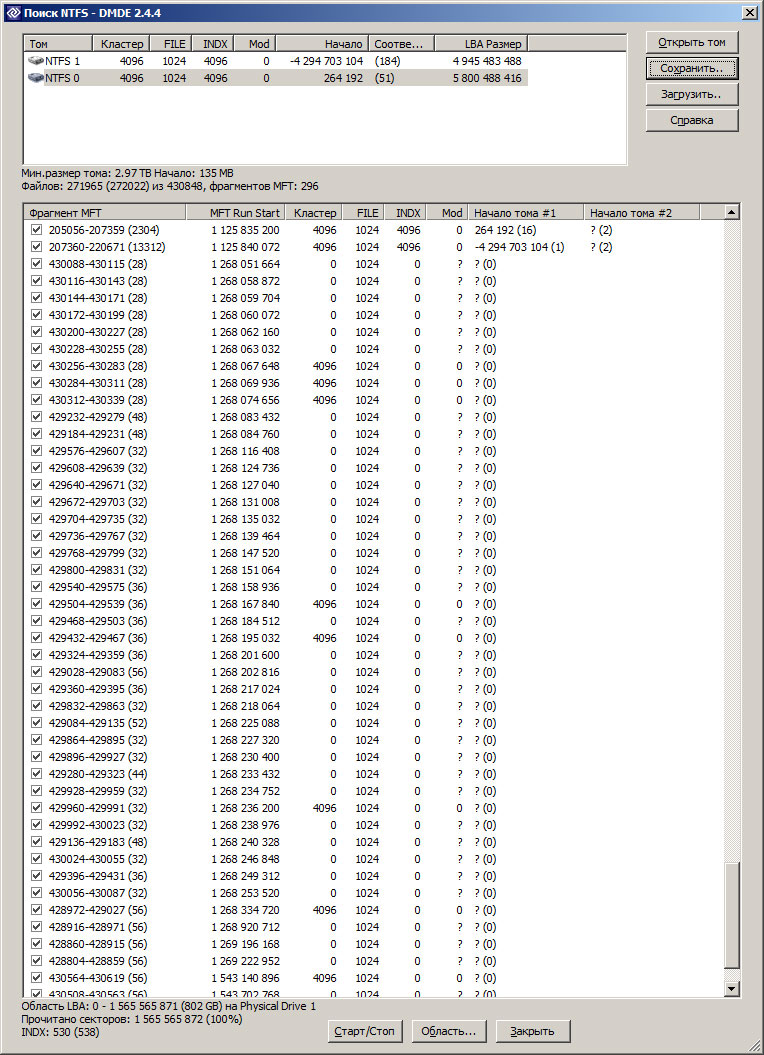Sort by MFT Run Start column header
764x1055 pixels.
235,213
